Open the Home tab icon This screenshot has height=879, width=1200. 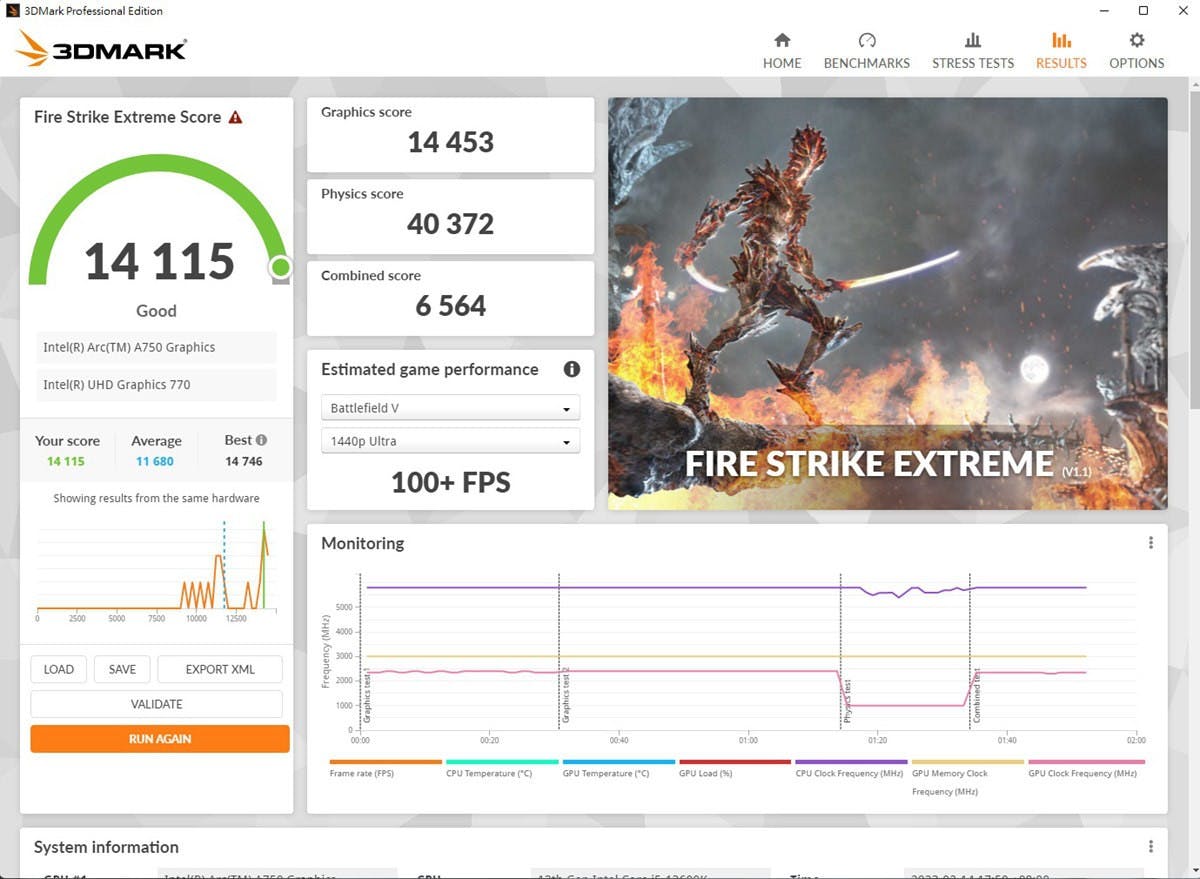click(x=782, y=40)
